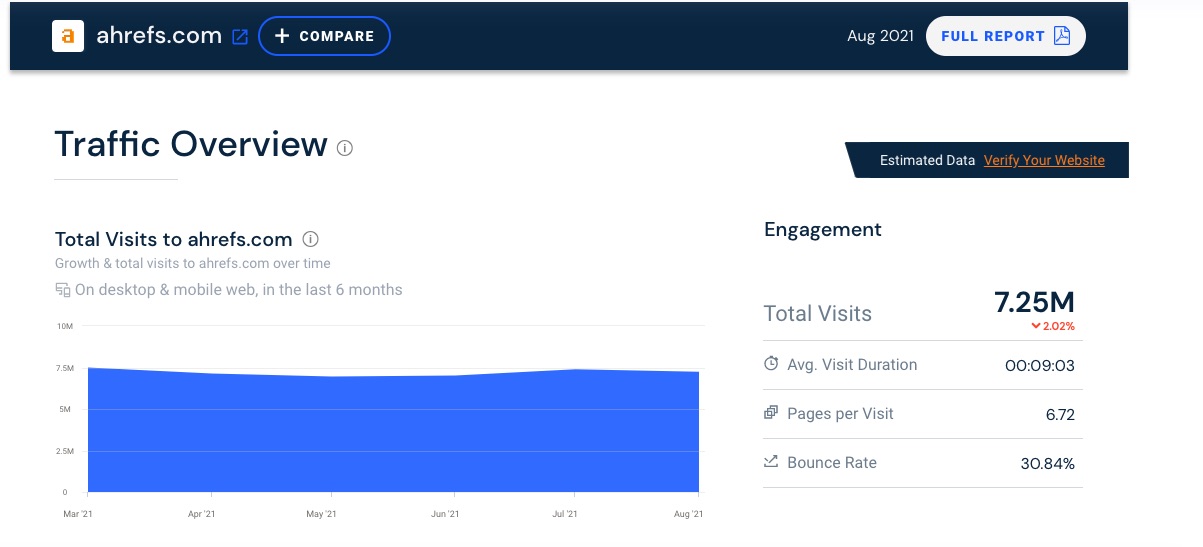Viewport: 1203px width, 547px height.
Task: Click the Apr '21 axis label
Action: [x=201, y=514]
